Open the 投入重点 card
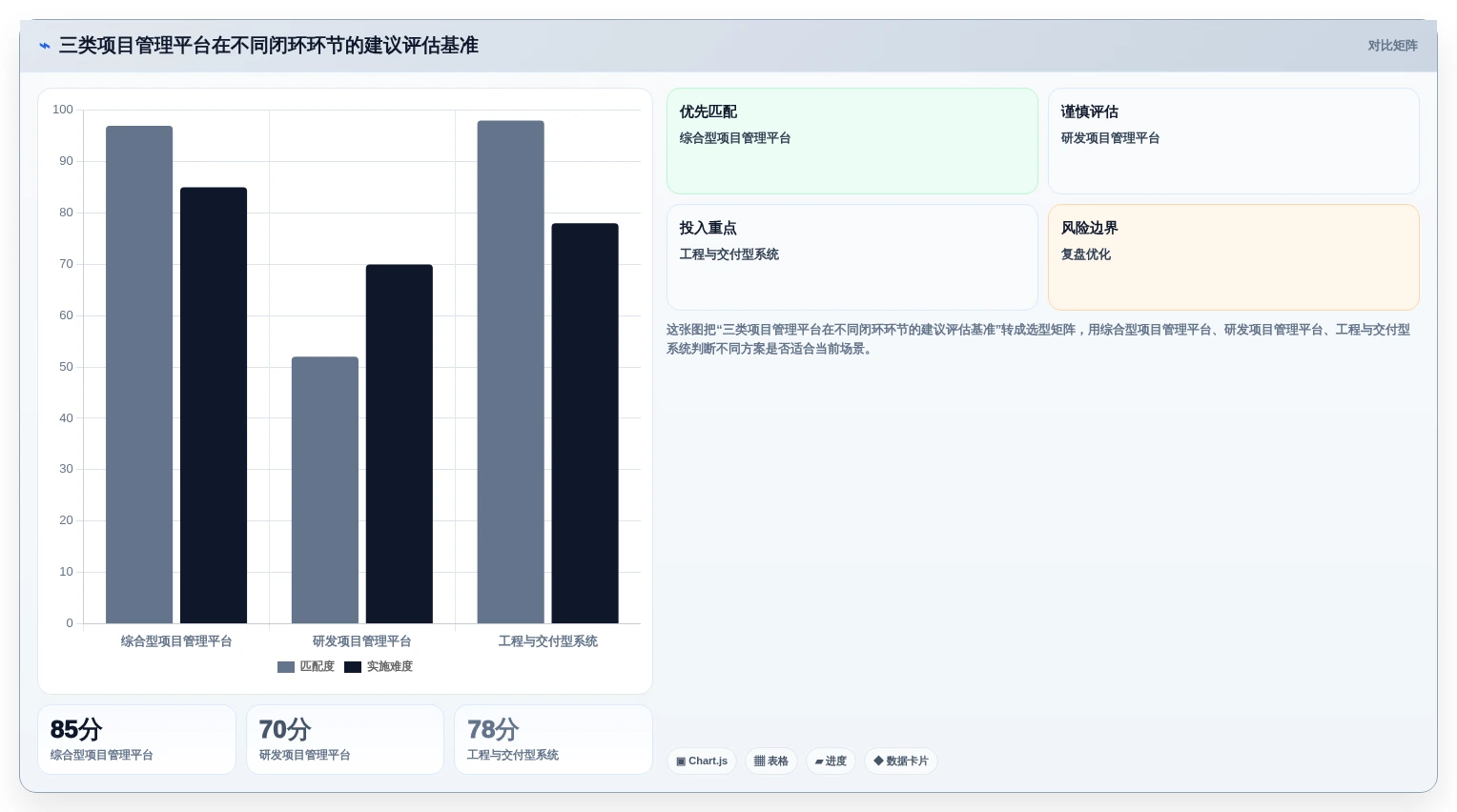 point(852,257)
